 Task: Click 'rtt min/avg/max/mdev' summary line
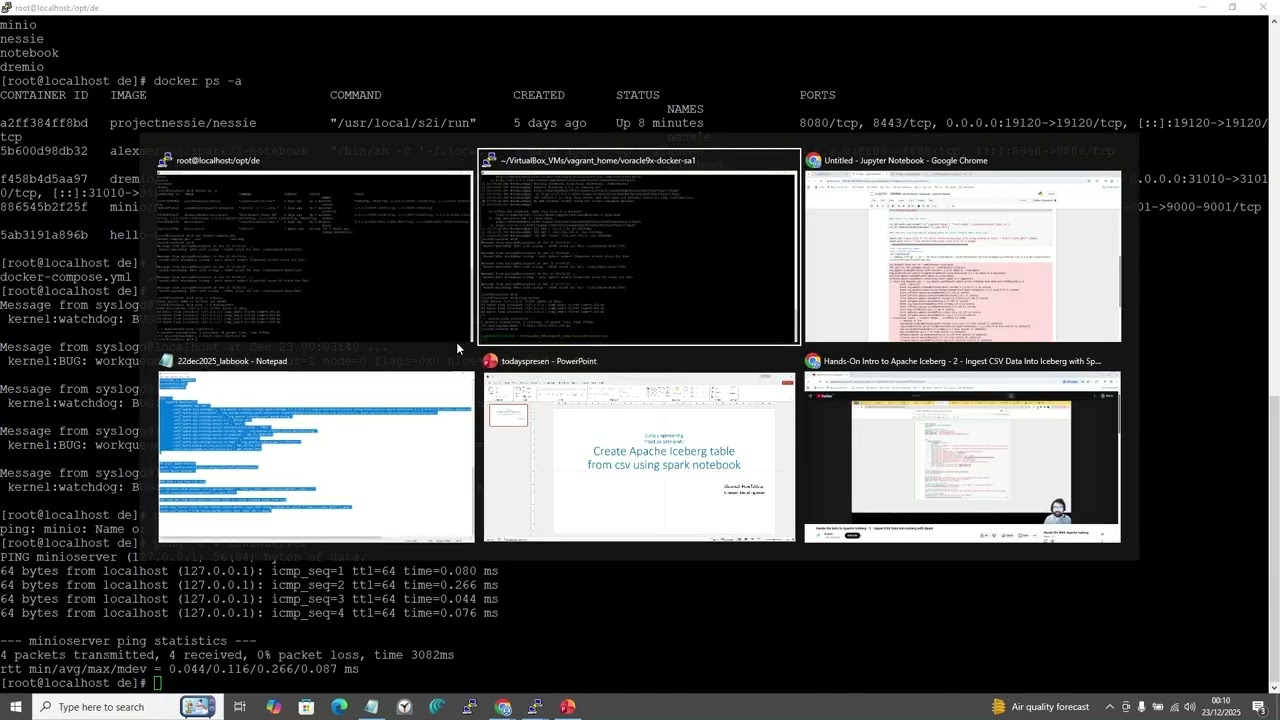180,669
